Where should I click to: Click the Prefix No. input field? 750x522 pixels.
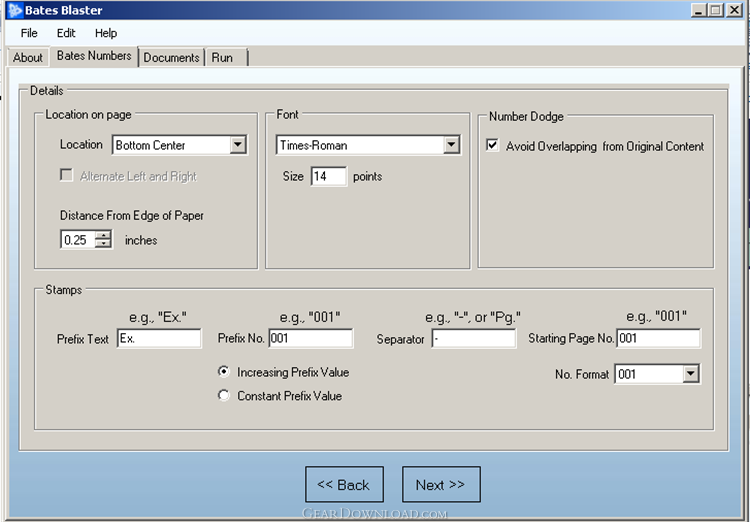point(311,338)
